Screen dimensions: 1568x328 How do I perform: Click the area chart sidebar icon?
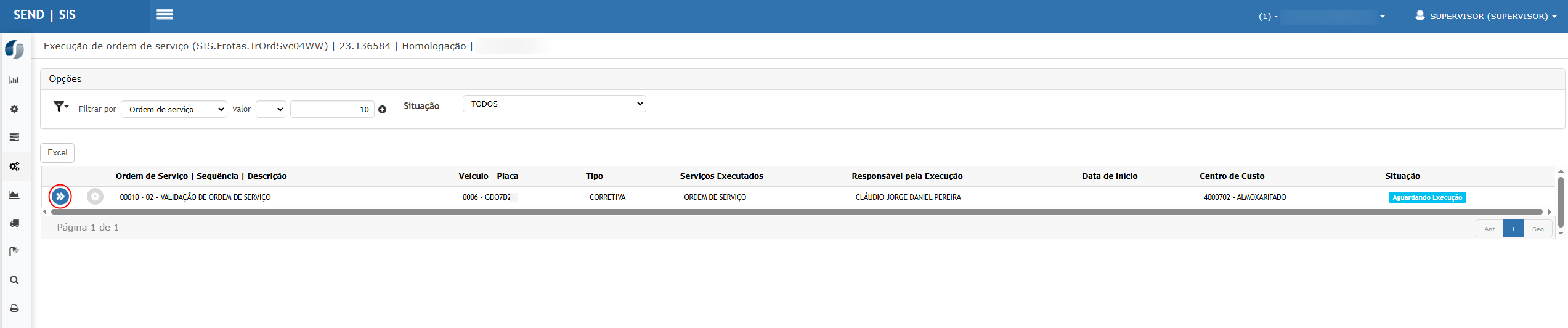coord(14,195)
